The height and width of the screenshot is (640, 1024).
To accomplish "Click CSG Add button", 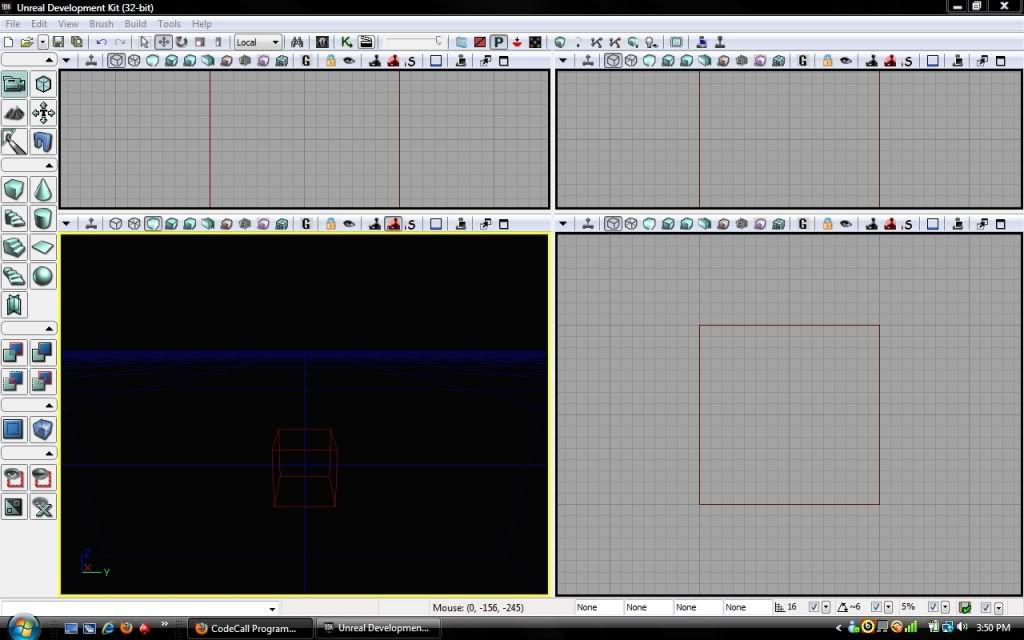I will 14,352.
